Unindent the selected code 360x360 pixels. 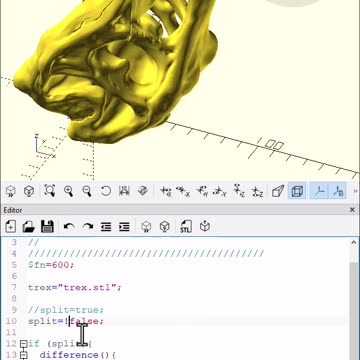tap(106, 227)
